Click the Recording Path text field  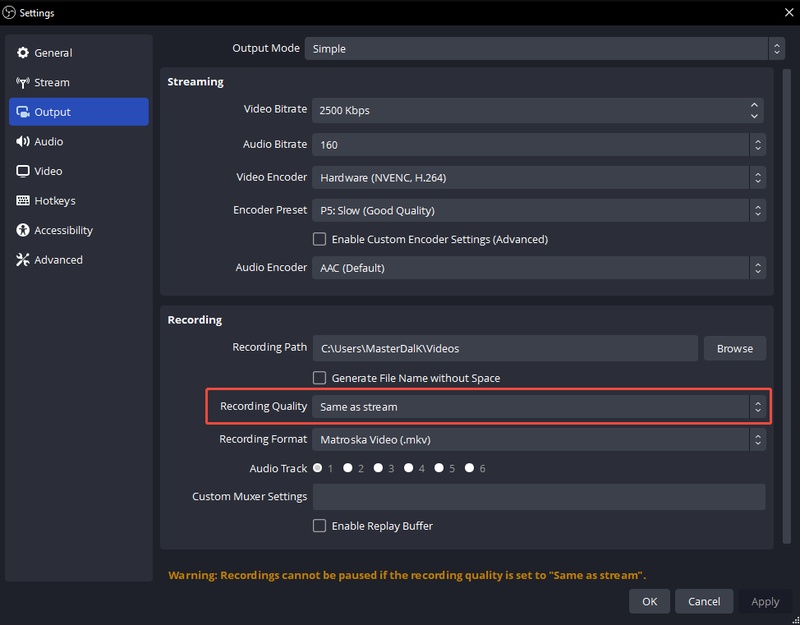pos(505,348)
